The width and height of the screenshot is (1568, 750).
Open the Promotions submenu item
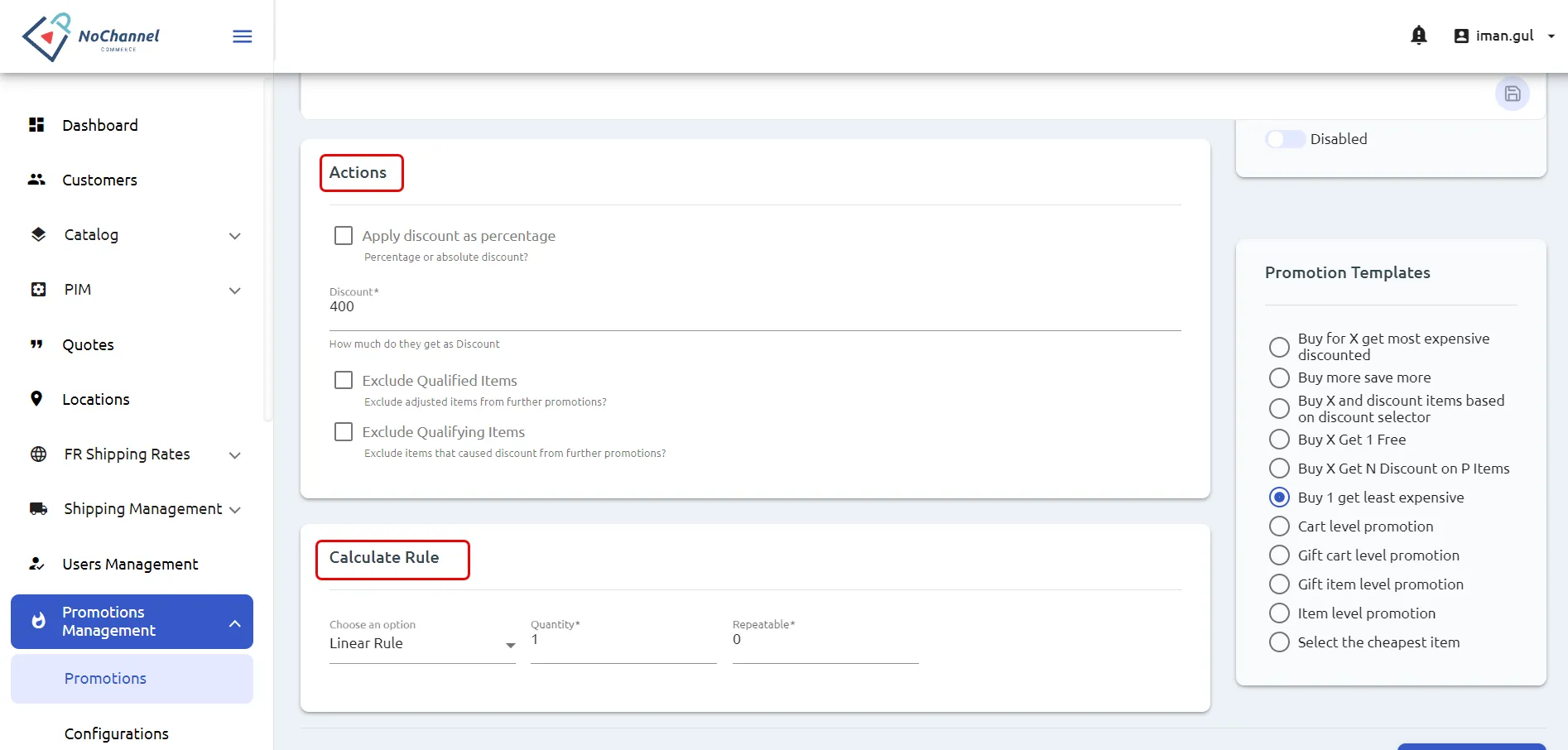click(x=132, y=679)
